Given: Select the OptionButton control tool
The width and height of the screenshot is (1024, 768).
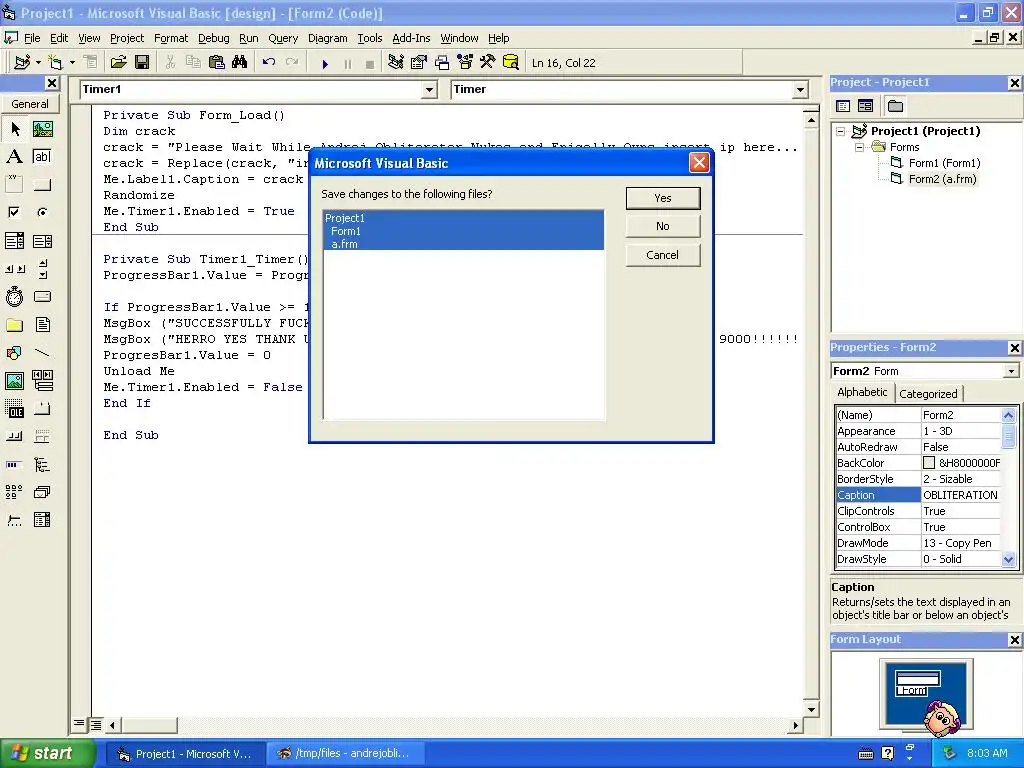Looking at the screenshot, I should (x=42, y=212).
